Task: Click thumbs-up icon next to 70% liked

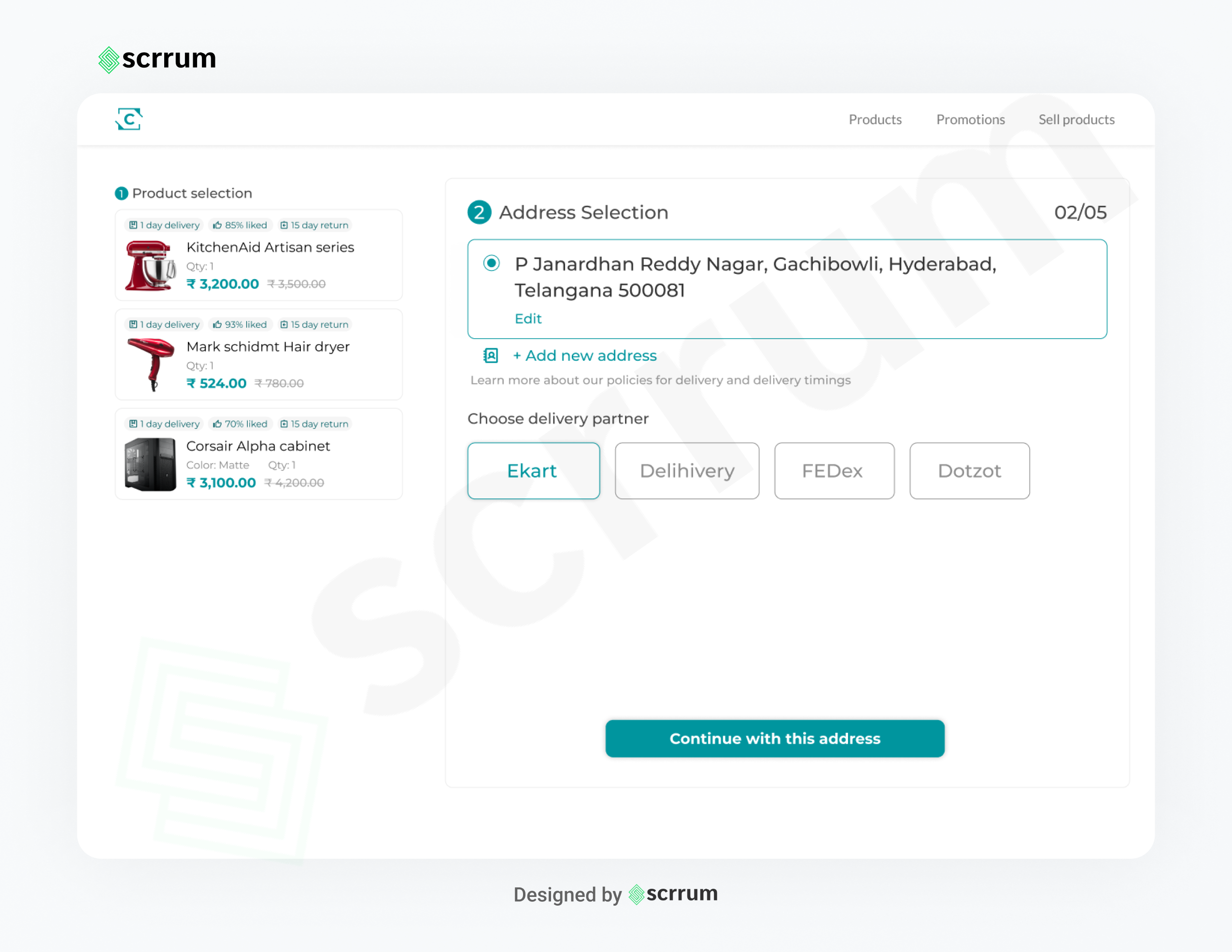Action: coord(217,424)
